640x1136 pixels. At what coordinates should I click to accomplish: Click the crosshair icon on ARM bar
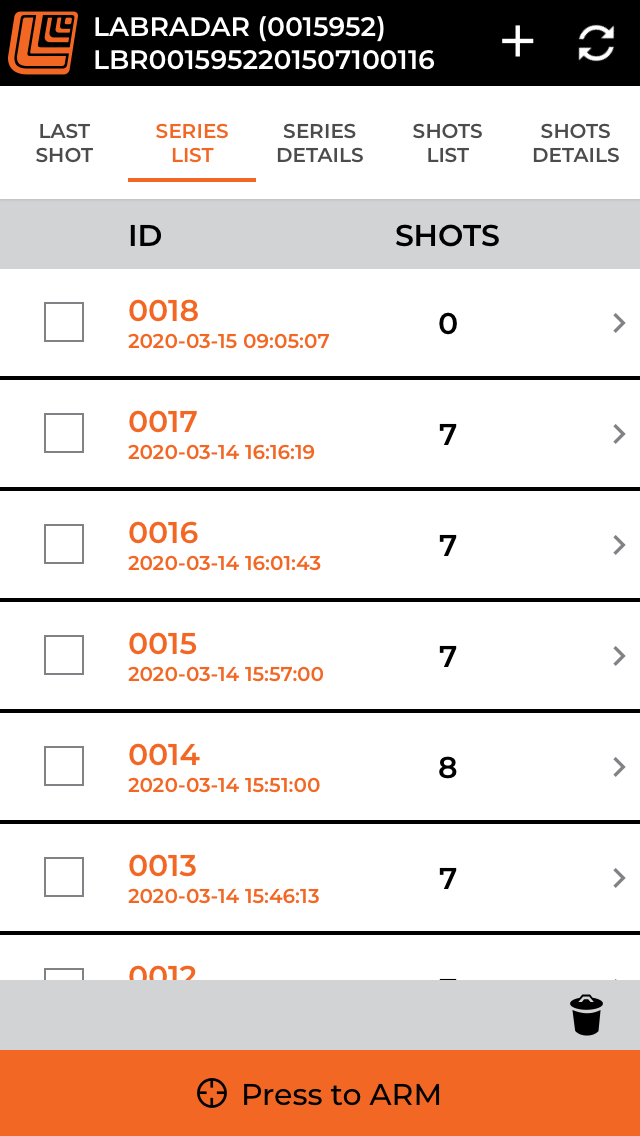[x=212, y=1093]
